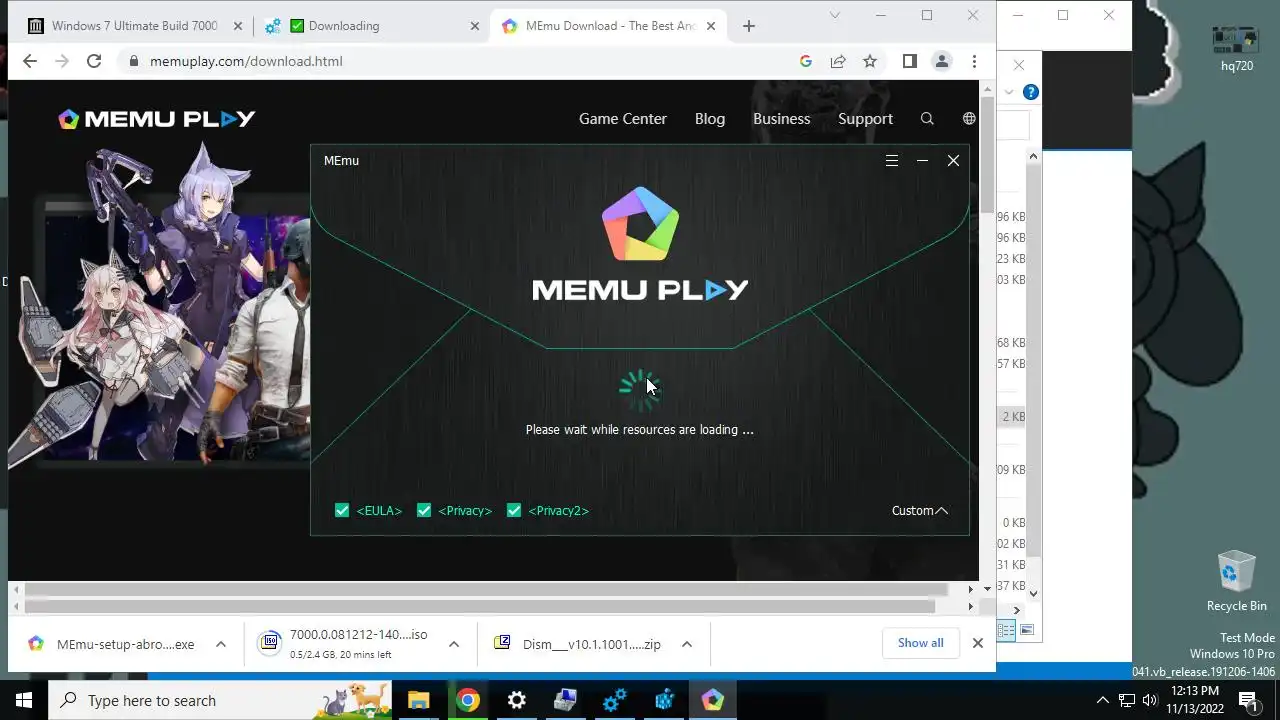Expand Dism zip download options arrow
Viewport: 1280px width, 720px height.
coord(687,644)
